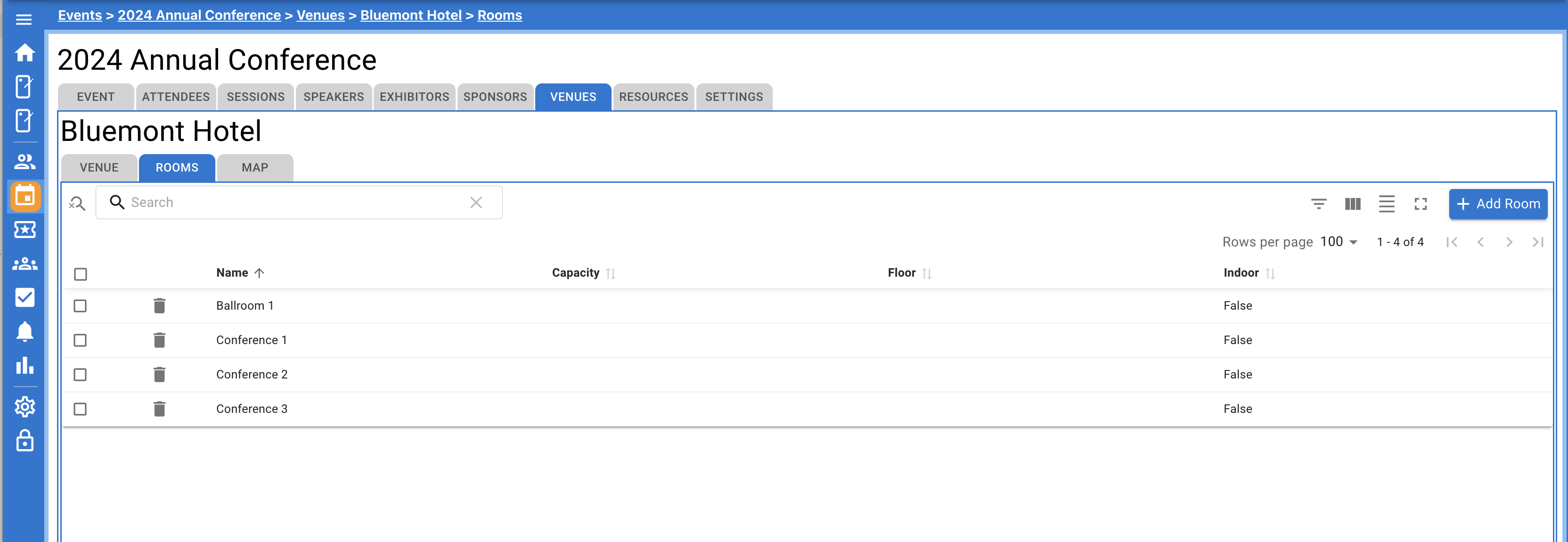The image size is (1568, 542).
Task: Open the Notifications bell in sidebar
Action: (24, 331)
